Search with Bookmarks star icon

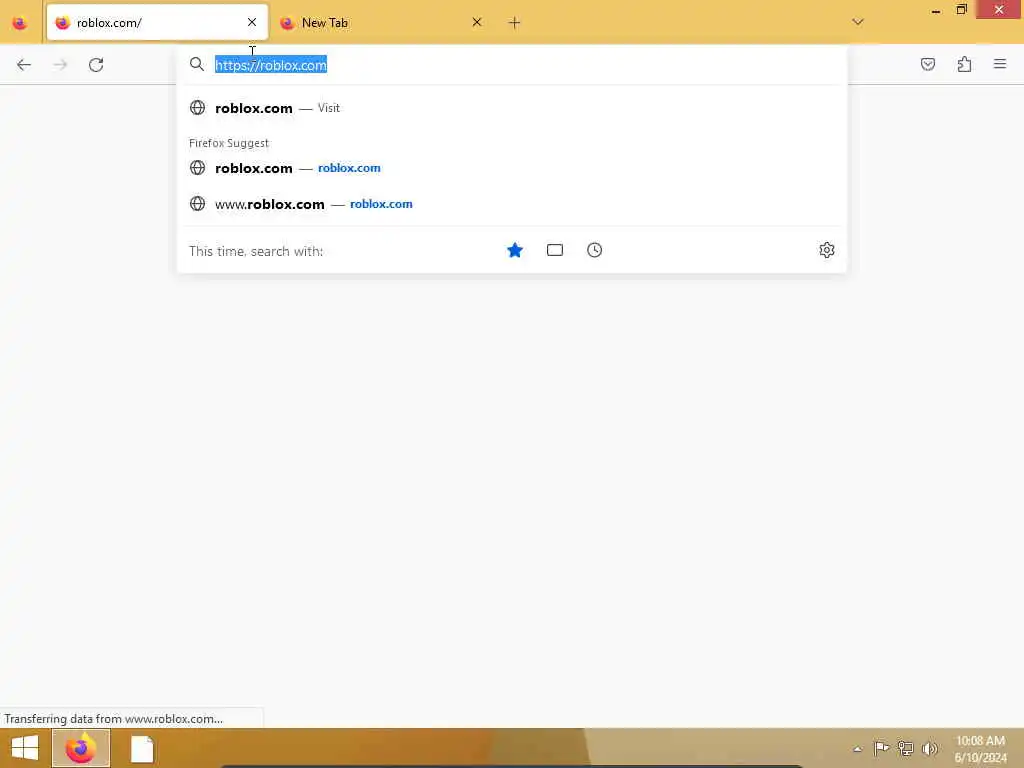coord(515,250)
